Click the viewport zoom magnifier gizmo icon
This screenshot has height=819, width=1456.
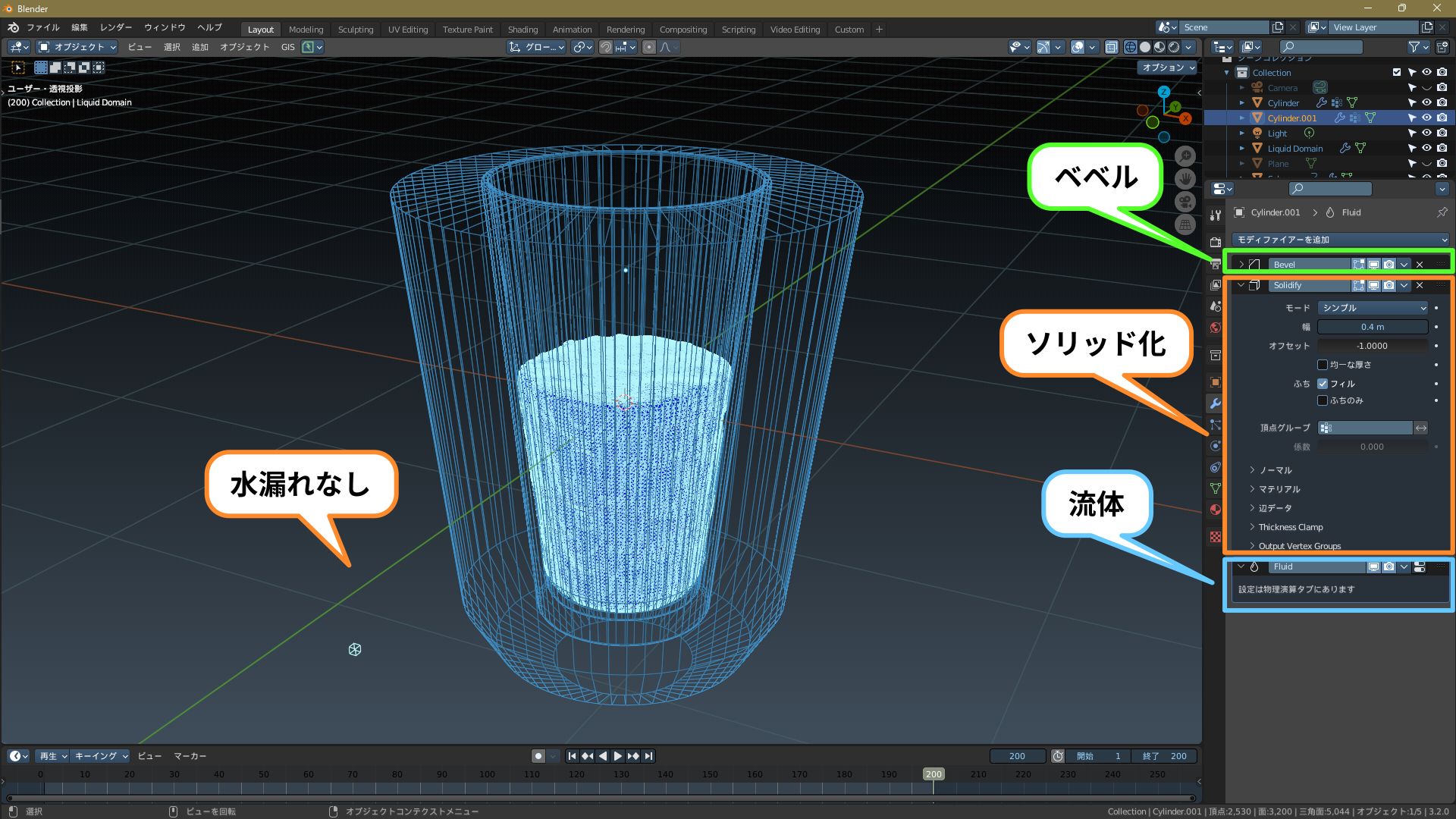click(1185, 156)
